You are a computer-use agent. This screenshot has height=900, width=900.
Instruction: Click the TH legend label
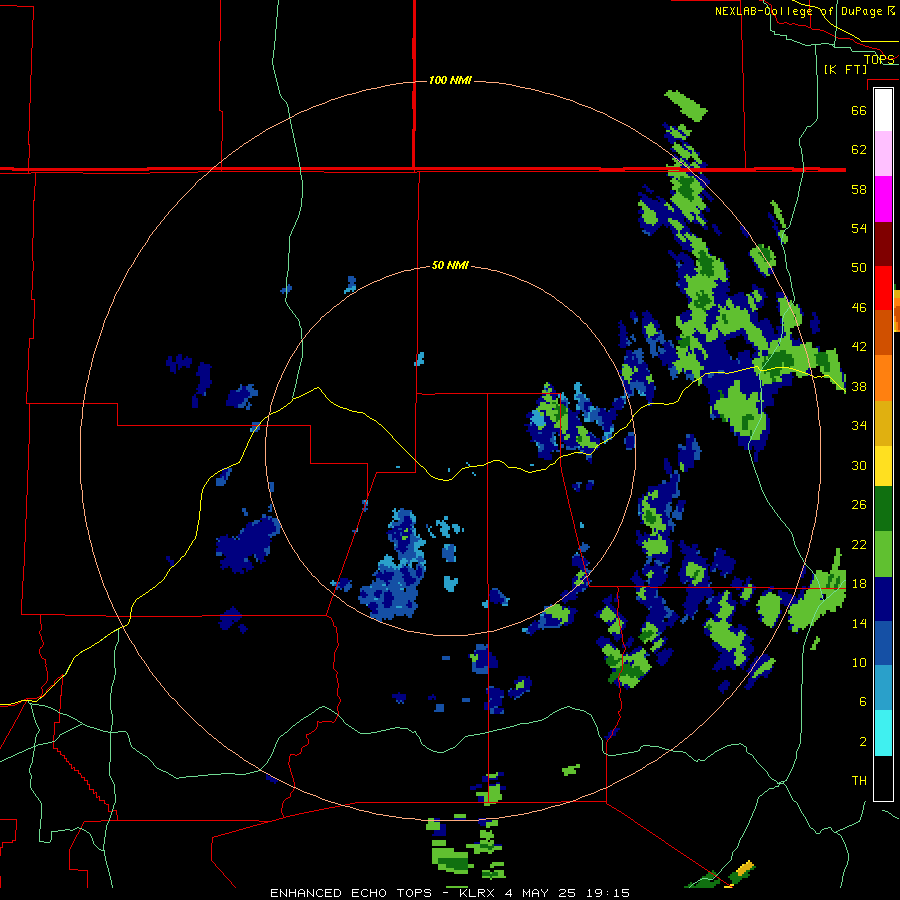(859, 781)
